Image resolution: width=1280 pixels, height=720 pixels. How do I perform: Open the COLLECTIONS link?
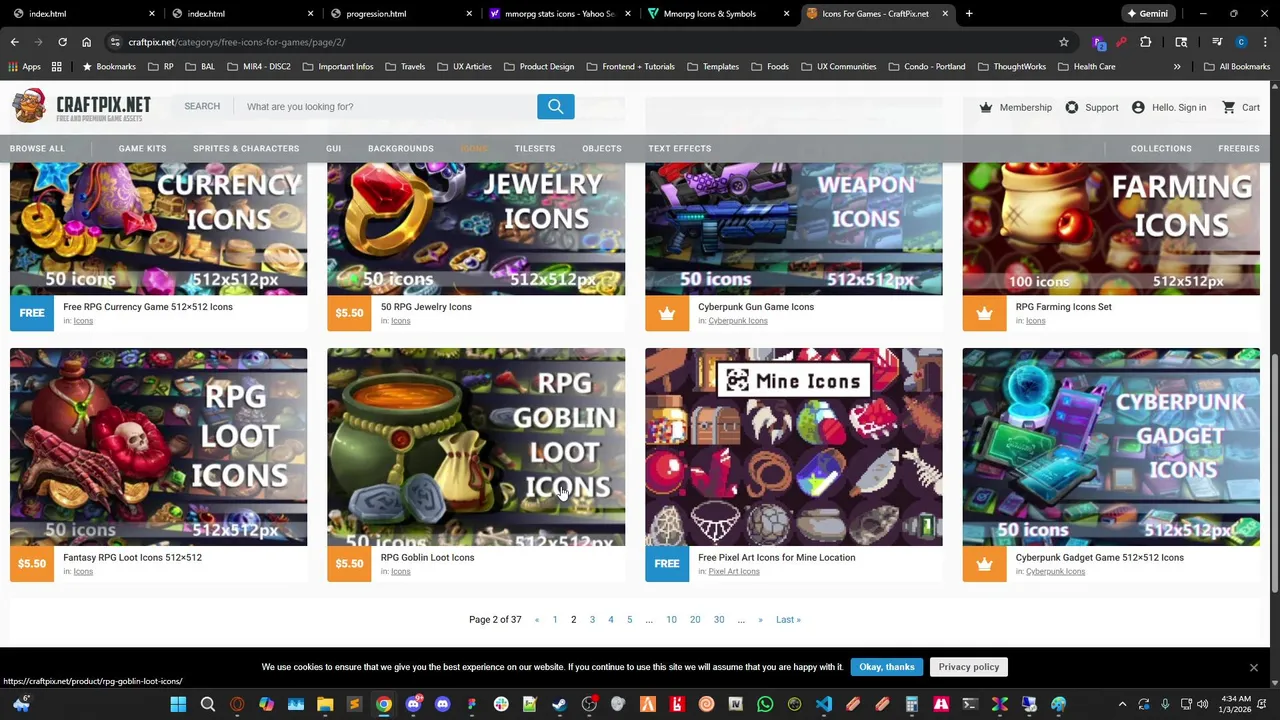point(1161,148)
